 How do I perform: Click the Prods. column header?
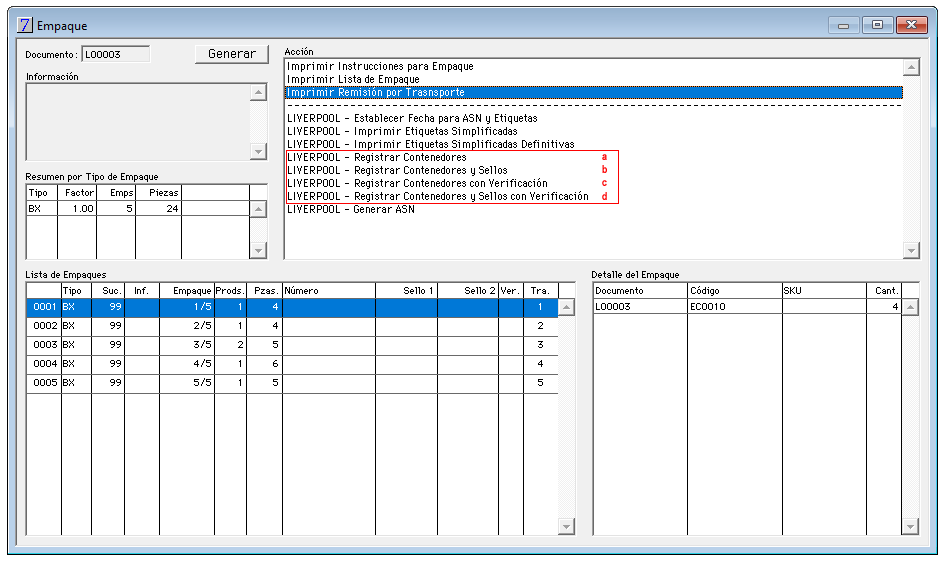[230, 290]
